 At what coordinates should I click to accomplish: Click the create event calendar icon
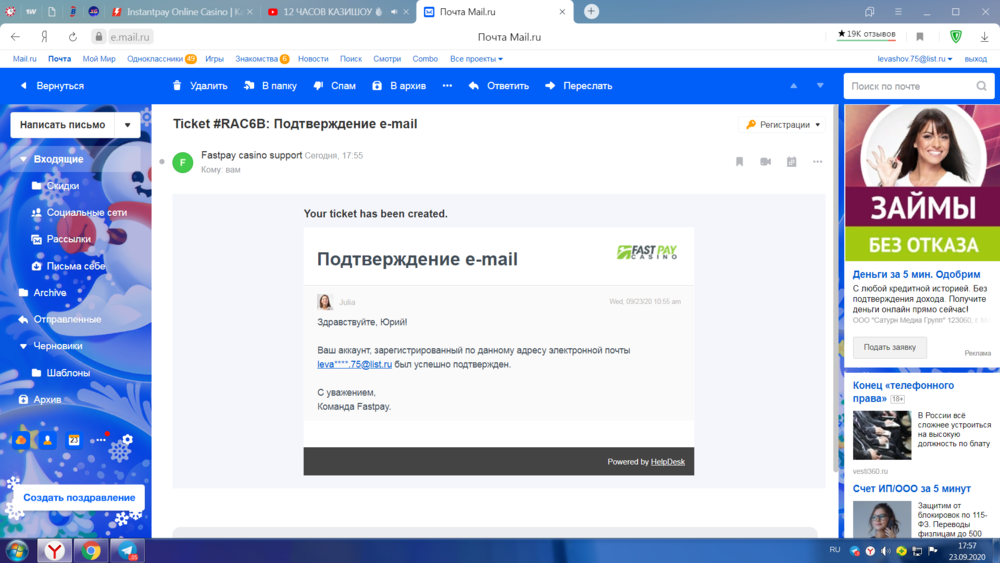[791, 162]
